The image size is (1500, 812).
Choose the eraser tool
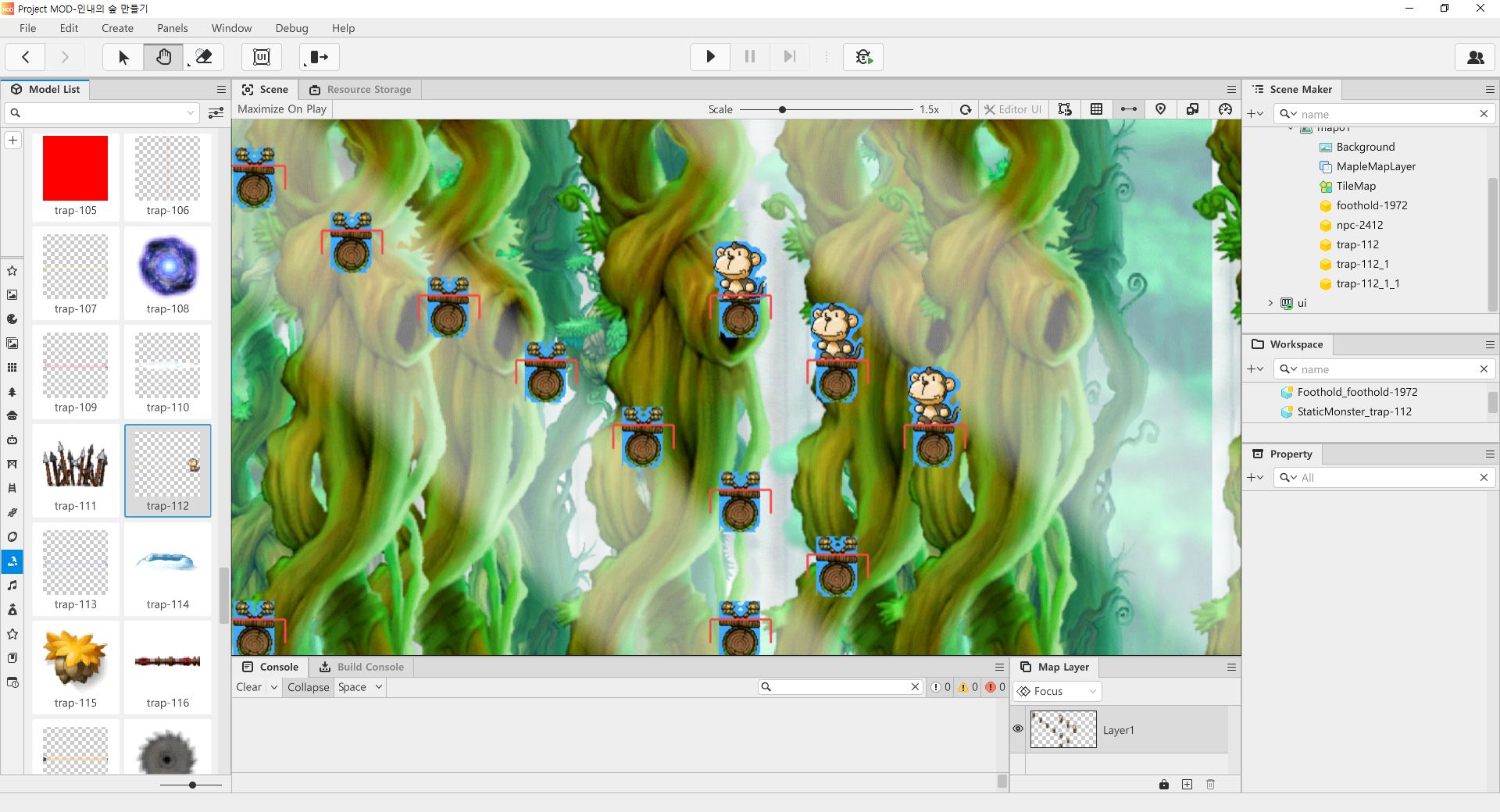pos(204,57)
